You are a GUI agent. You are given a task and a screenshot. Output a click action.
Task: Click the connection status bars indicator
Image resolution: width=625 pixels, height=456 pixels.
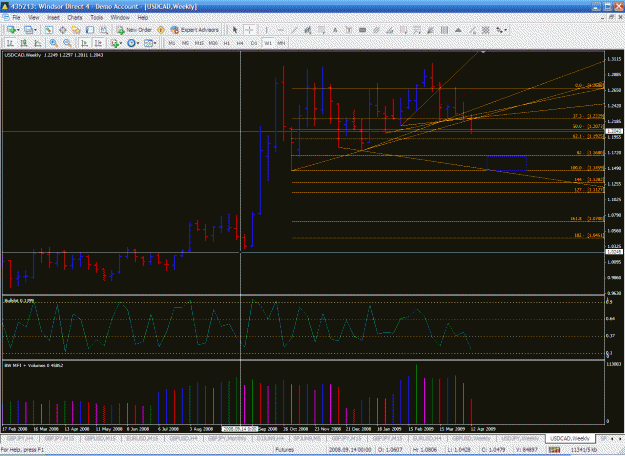pos(554,450)
